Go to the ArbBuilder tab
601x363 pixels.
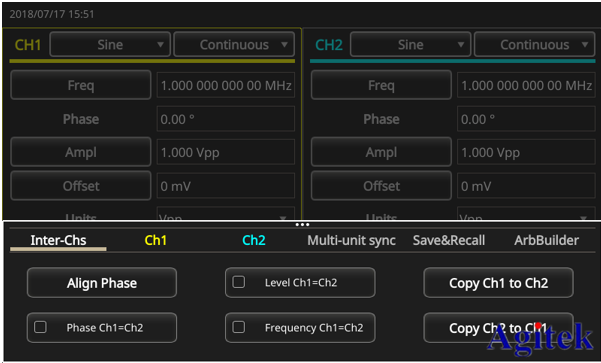547,240
